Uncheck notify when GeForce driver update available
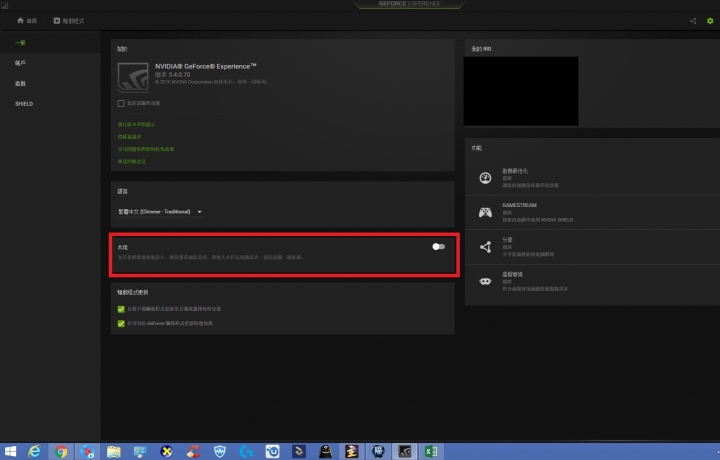 point(121,323)
